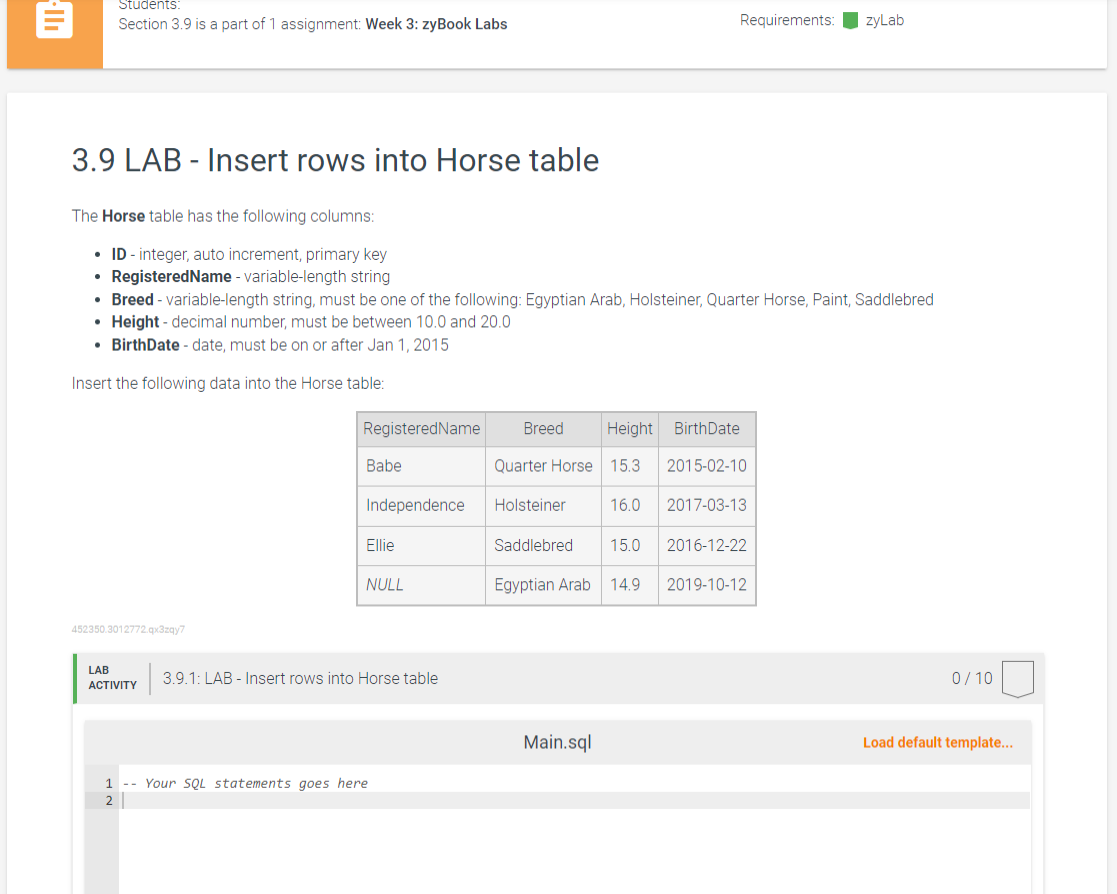Open the score badge next to 0/10

click(1018, 678)
